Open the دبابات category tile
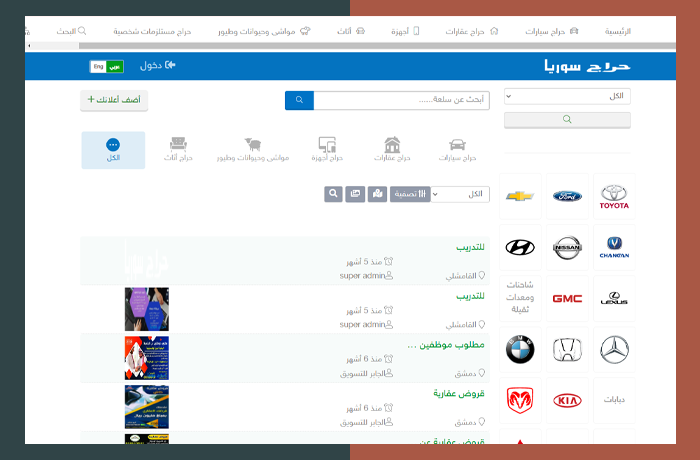The height and width of the screenshot is (460, 700). (614, 400)
